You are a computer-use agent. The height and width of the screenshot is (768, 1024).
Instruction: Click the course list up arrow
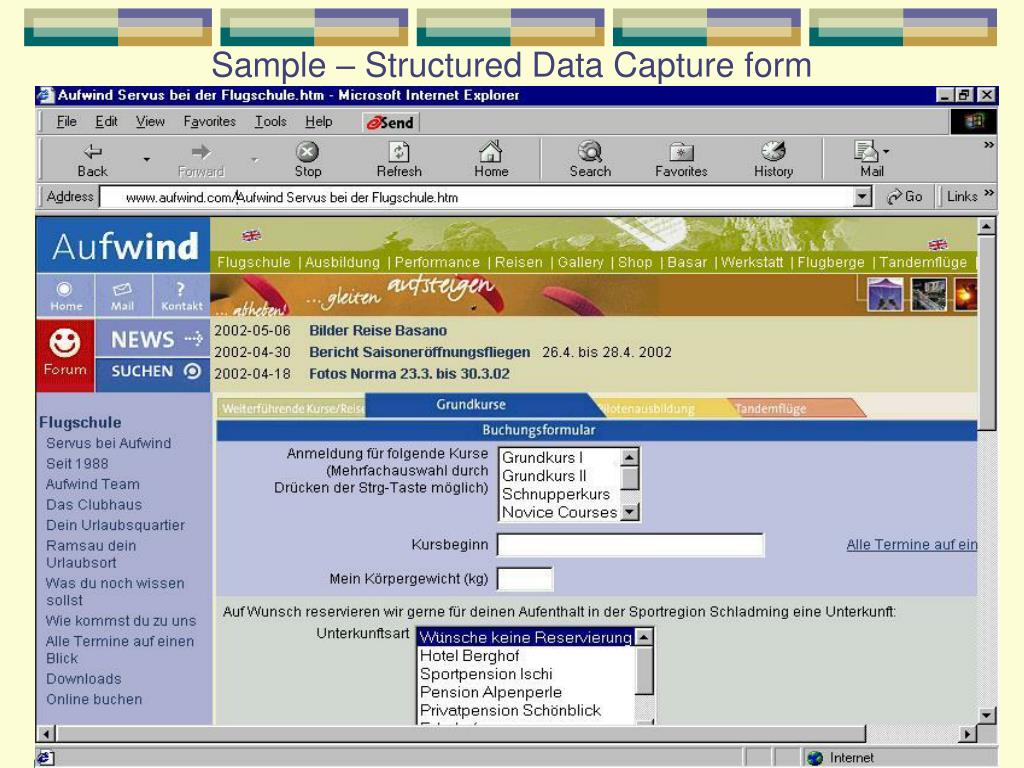coord(629,457)
